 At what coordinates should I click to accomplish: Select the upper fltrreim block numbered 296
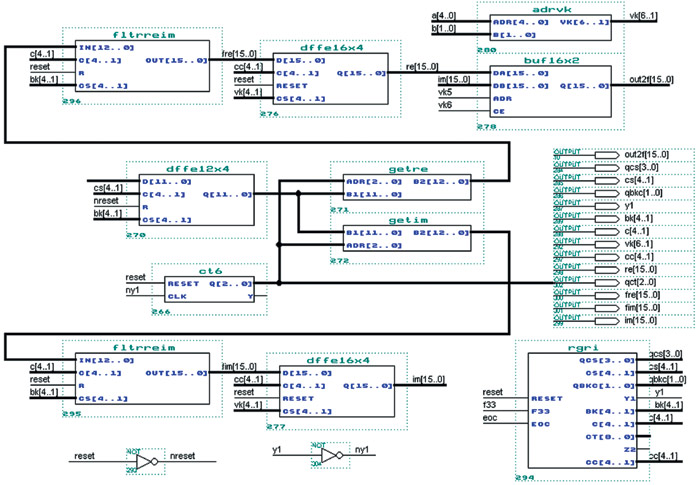point(142,66)
